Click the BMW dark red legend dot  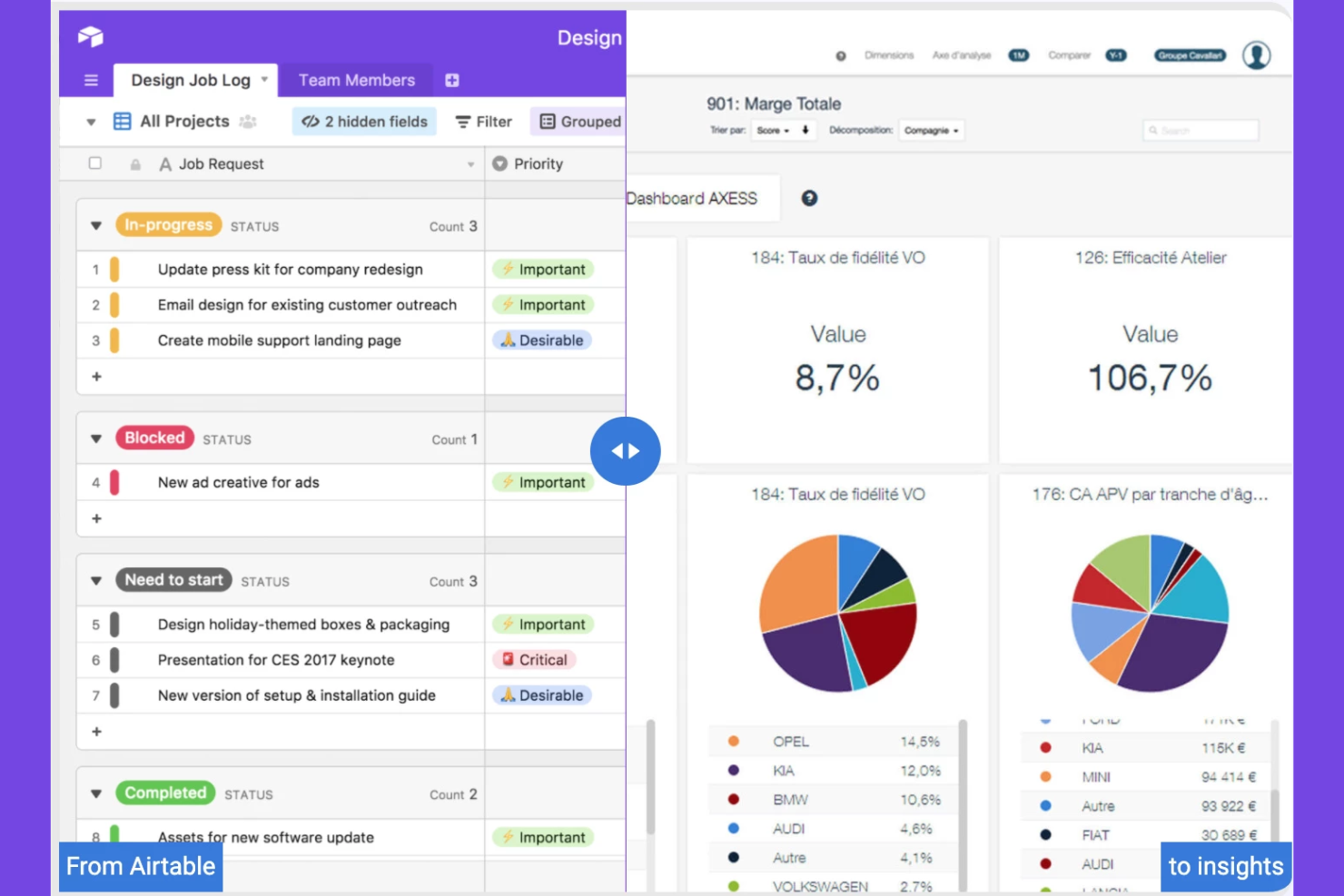click(733, 799)
